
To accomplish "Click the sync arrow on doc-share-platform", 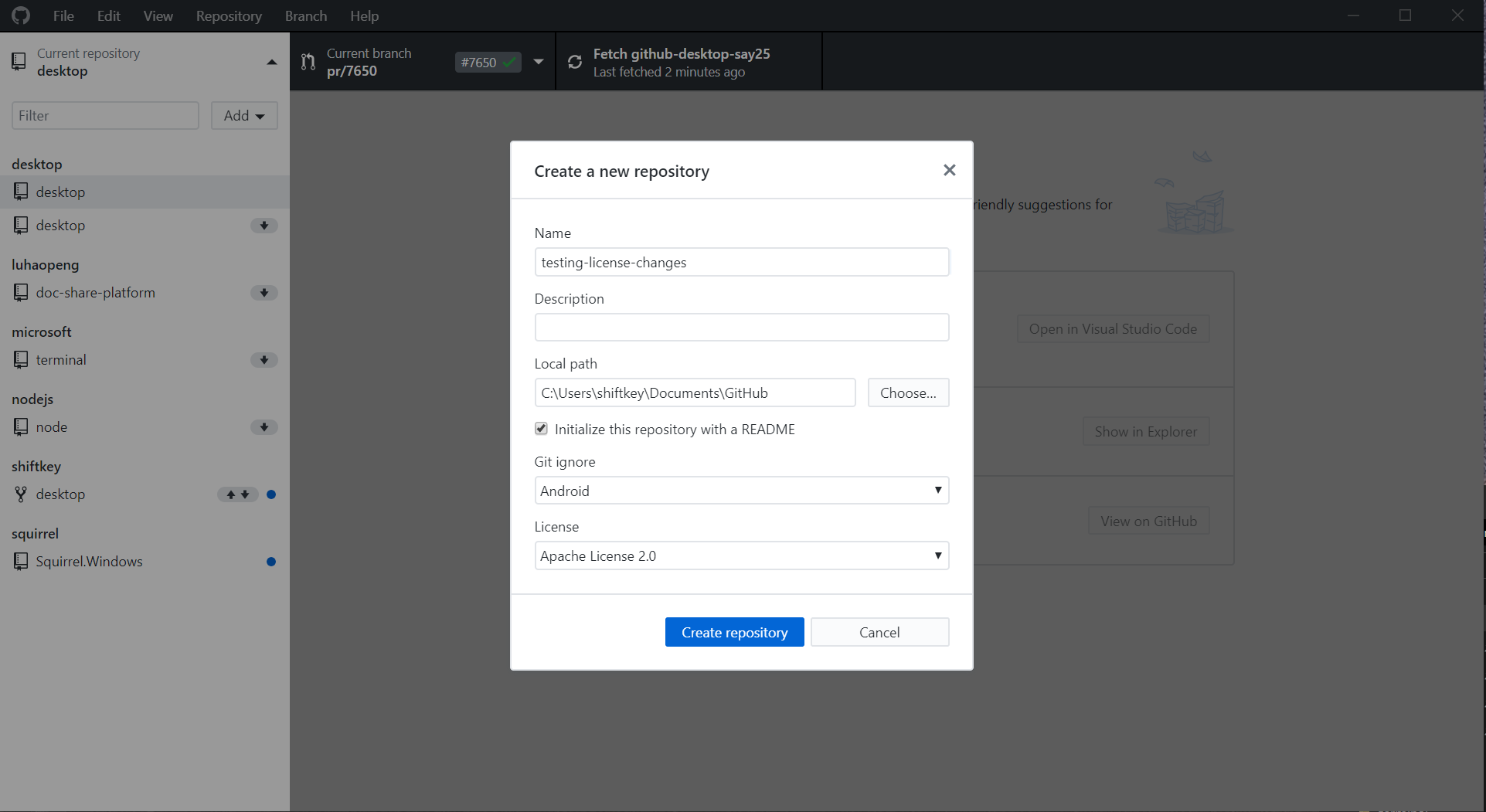I will point(264,293).
